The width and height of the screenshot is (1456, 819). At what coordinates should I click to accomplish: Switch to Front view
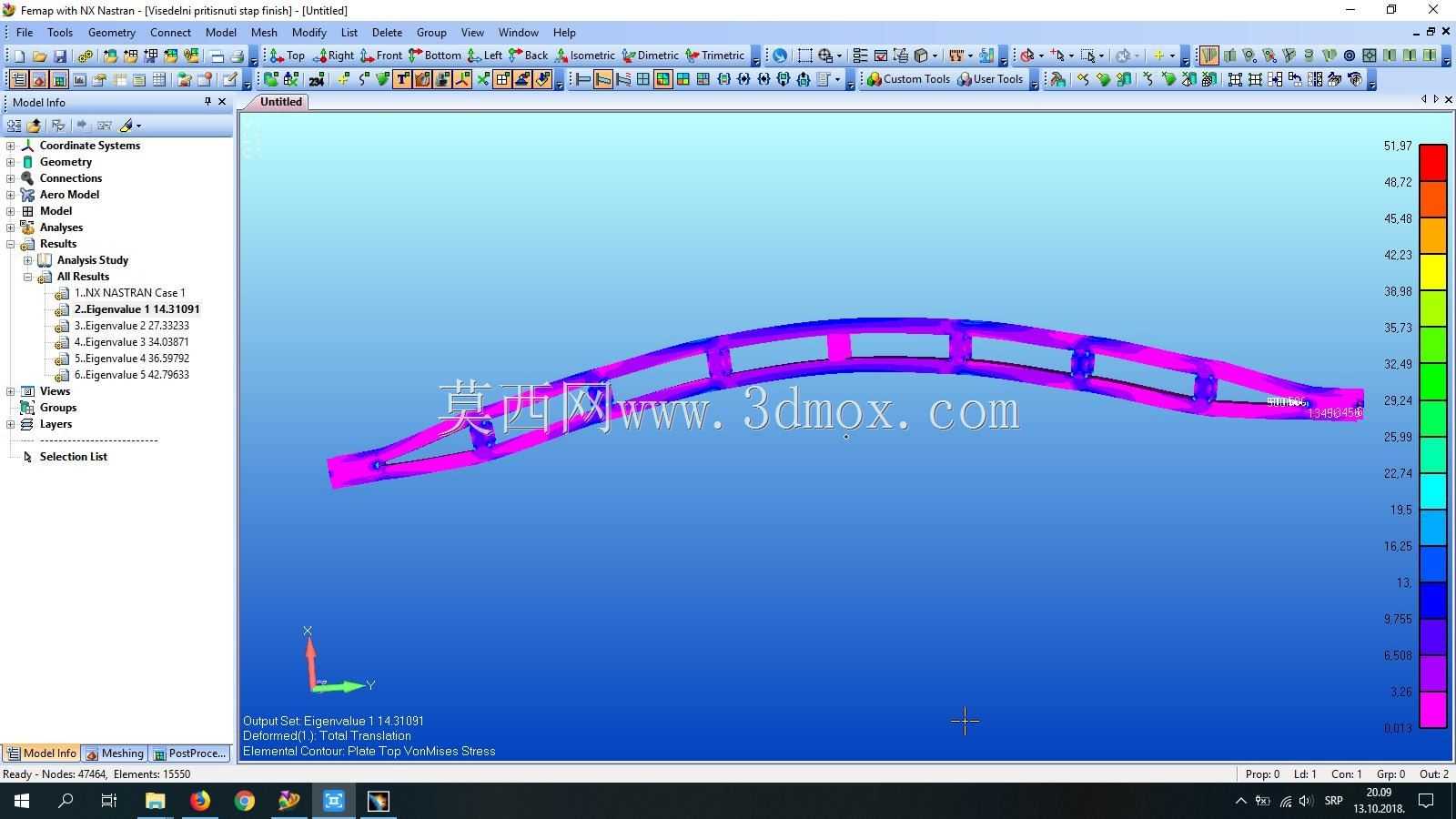click(381, 56)
